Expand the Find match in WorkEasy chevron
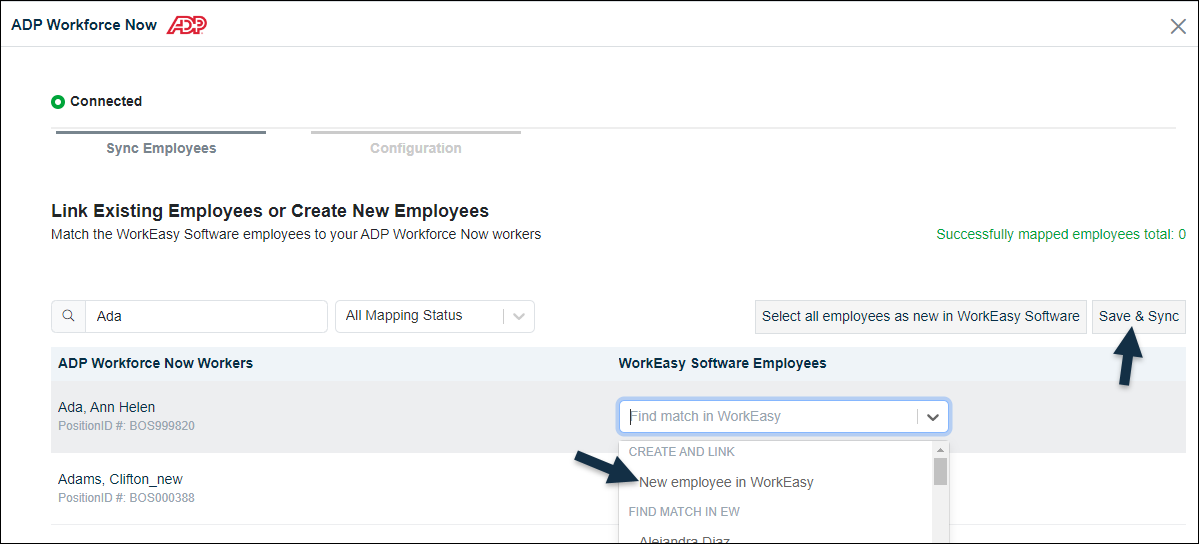 [932, 417]
